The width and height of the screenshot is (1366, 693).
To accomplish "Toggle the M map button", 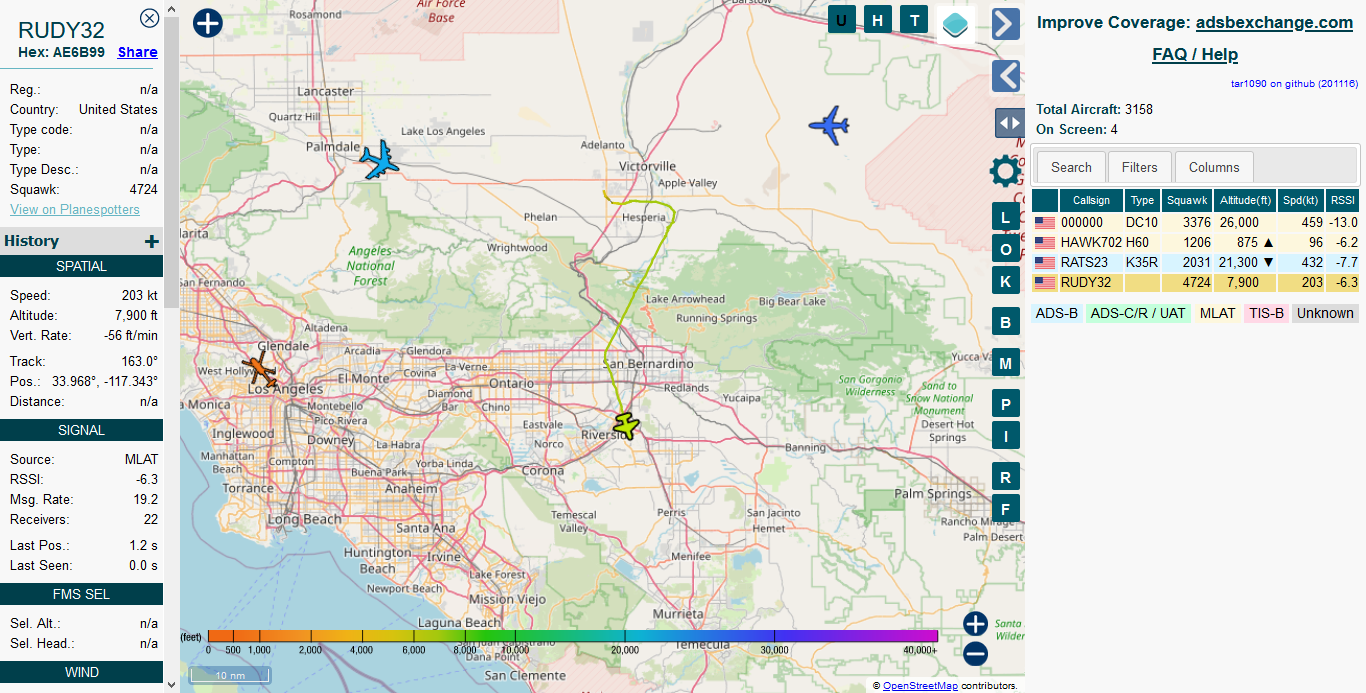I will pos(1005,364).
